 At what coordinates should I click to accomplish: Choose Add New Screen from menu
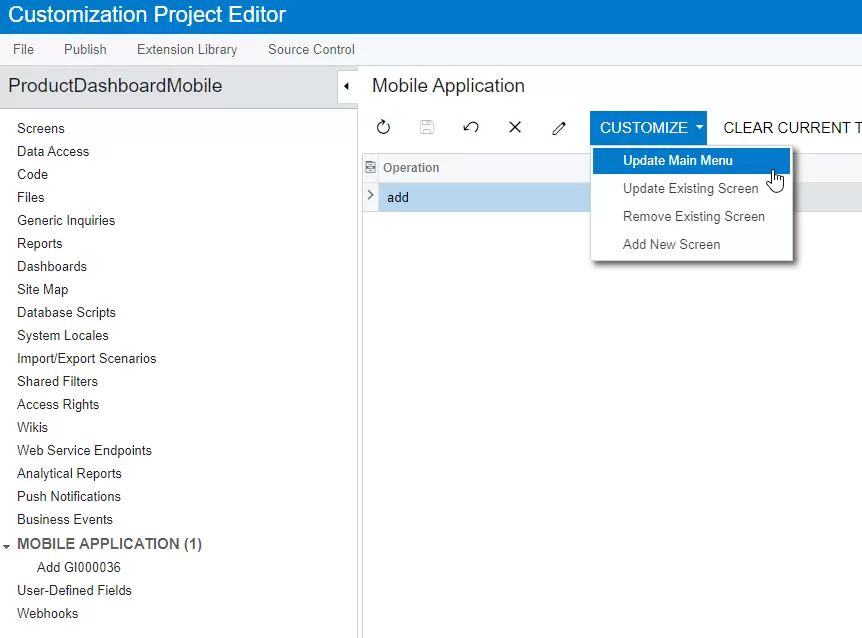pos(671,244)
